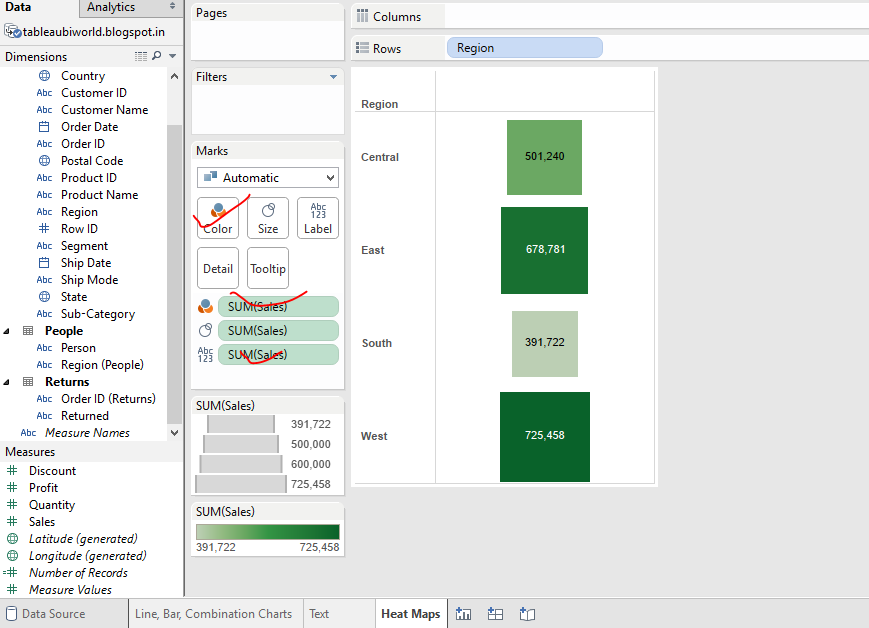This screenshot has width=869, height=628.
Task: Click the New Dashboard icon
Action: click(495, 613)
